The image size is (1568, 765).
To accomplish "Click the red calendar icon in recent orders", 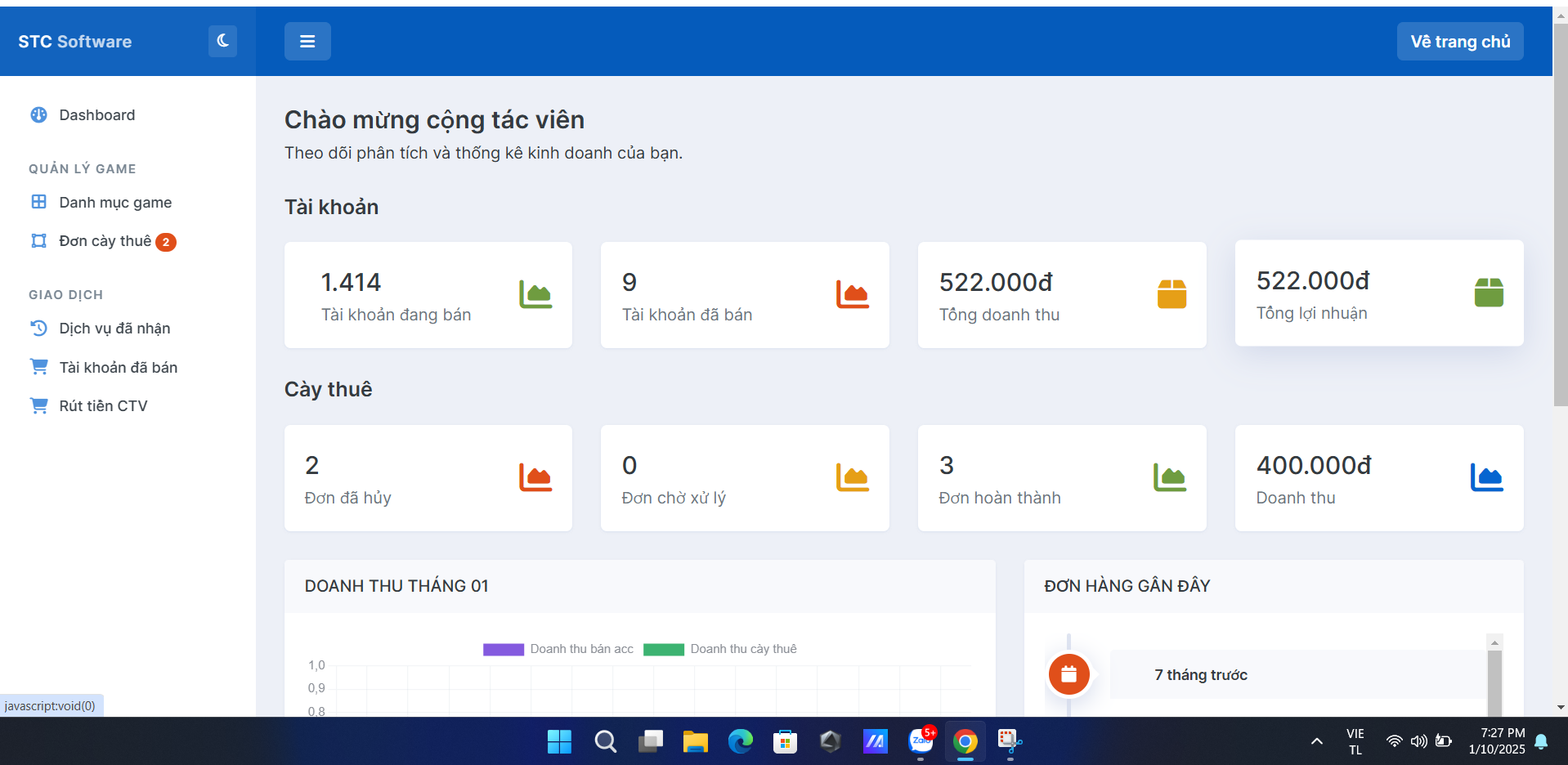I will pos(1068,674).
